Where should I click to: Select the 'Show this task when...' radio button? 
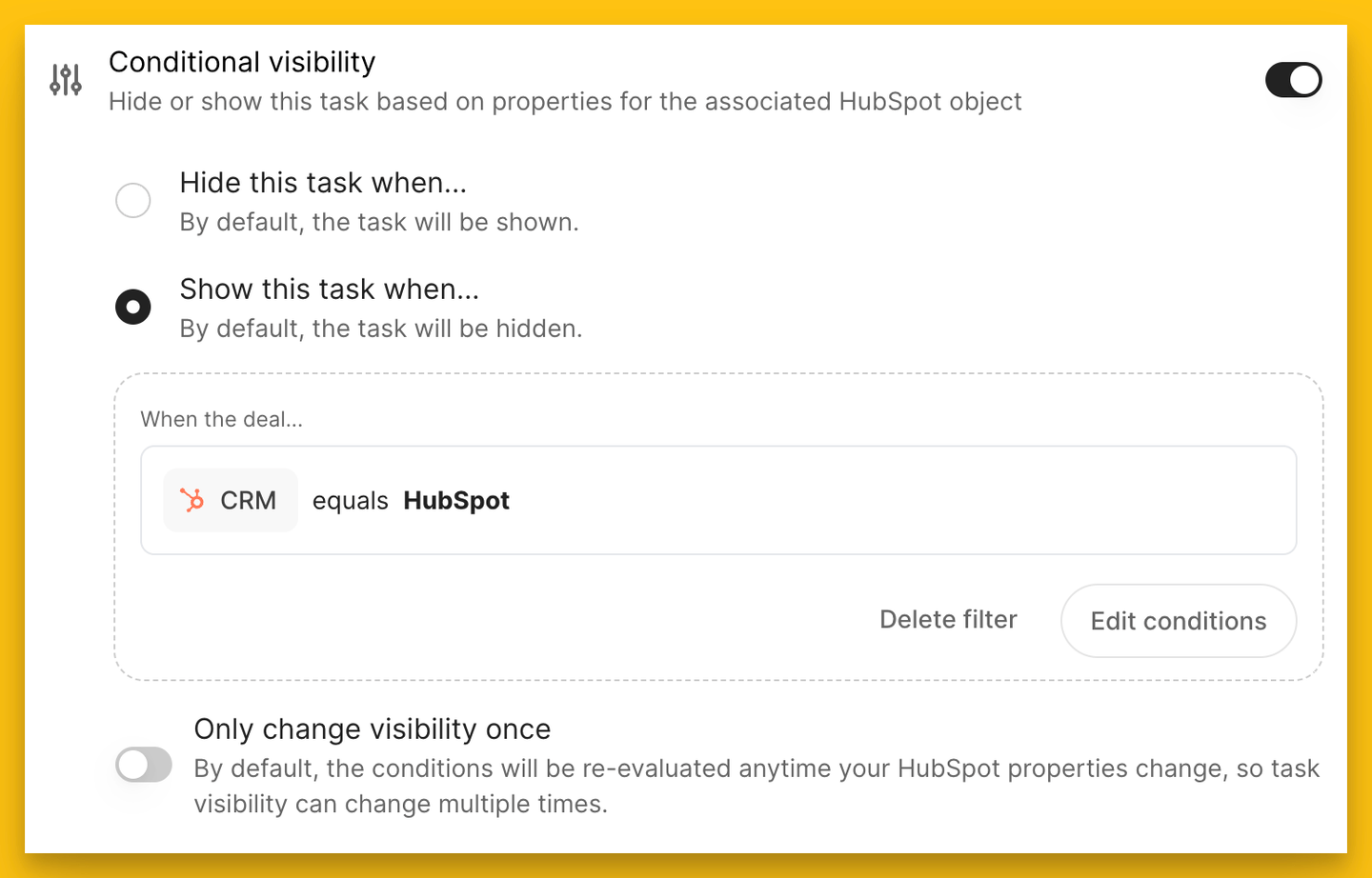133,307
